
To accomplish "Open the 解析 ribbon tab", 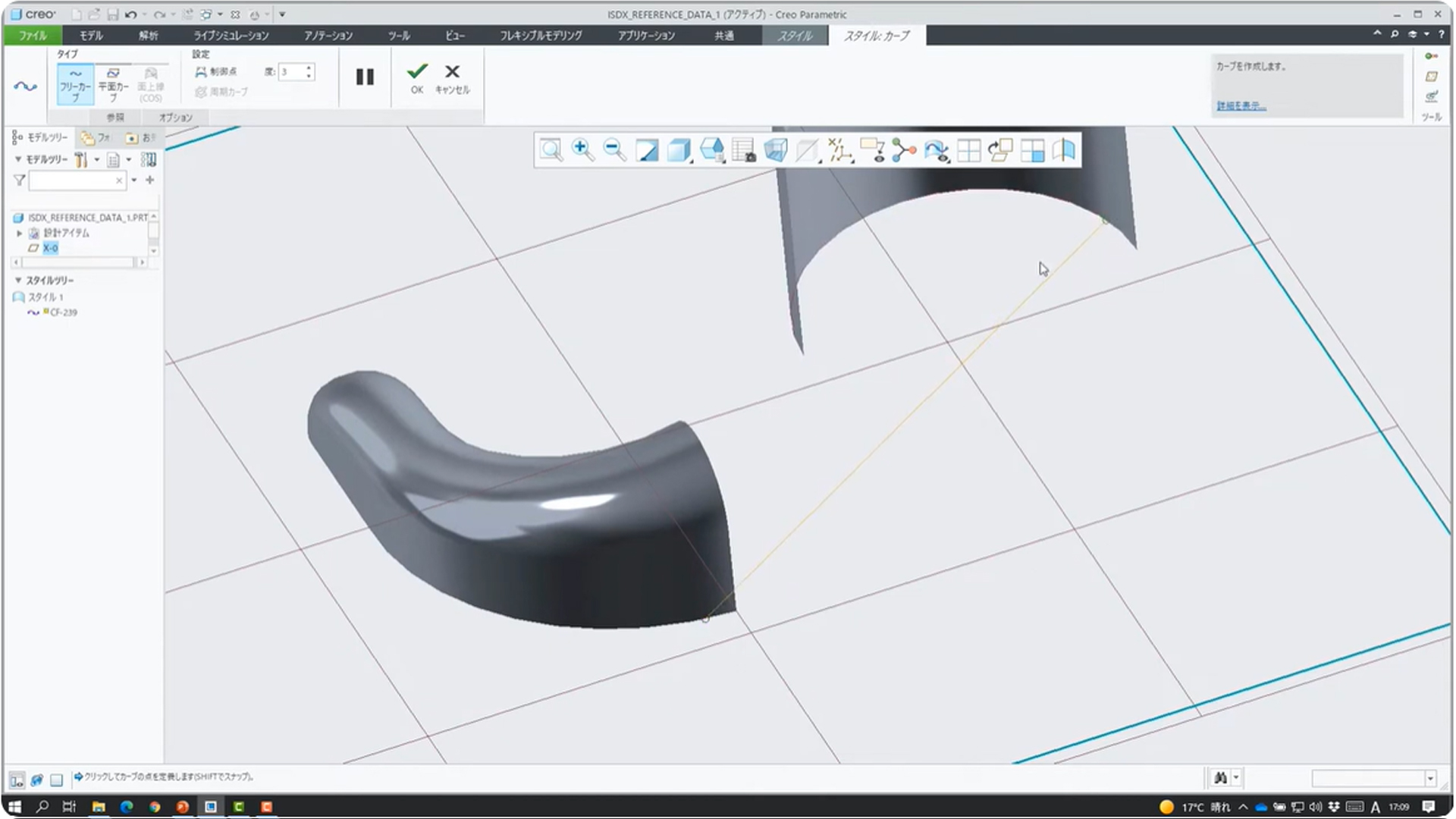I will pyautogui.click(x=148, y=36).
